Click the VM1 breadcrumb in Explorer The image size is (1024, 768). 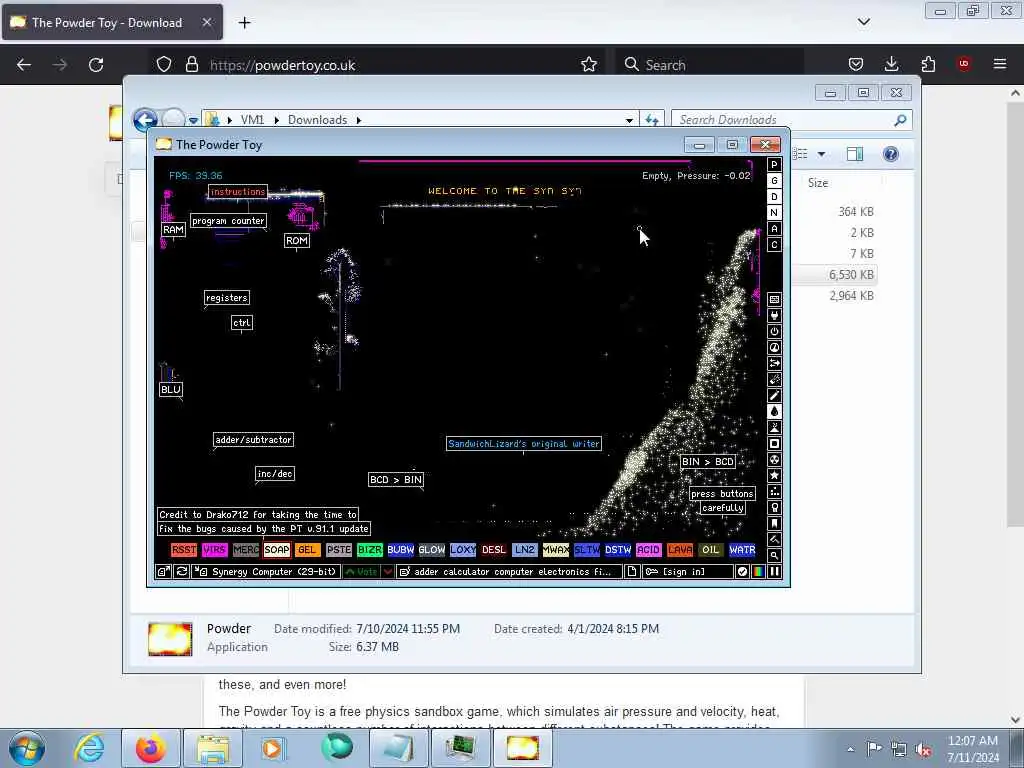(x=252, y=120)
